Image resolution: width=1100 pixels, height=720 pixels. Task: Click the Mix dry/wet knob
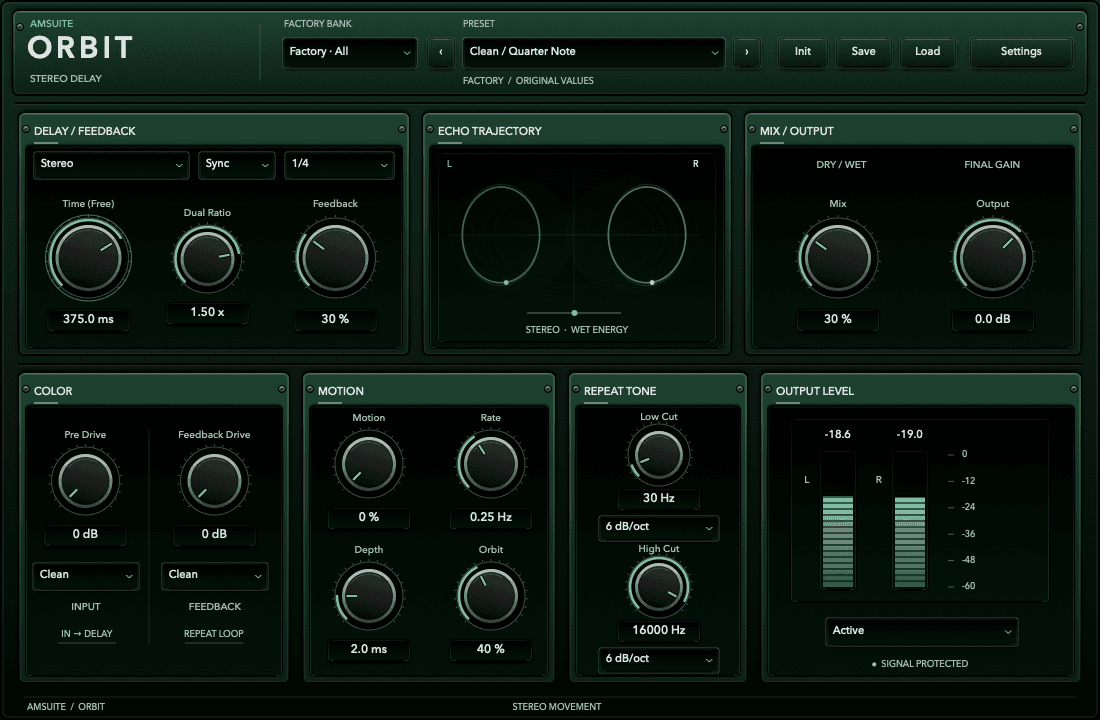[838, 258]
